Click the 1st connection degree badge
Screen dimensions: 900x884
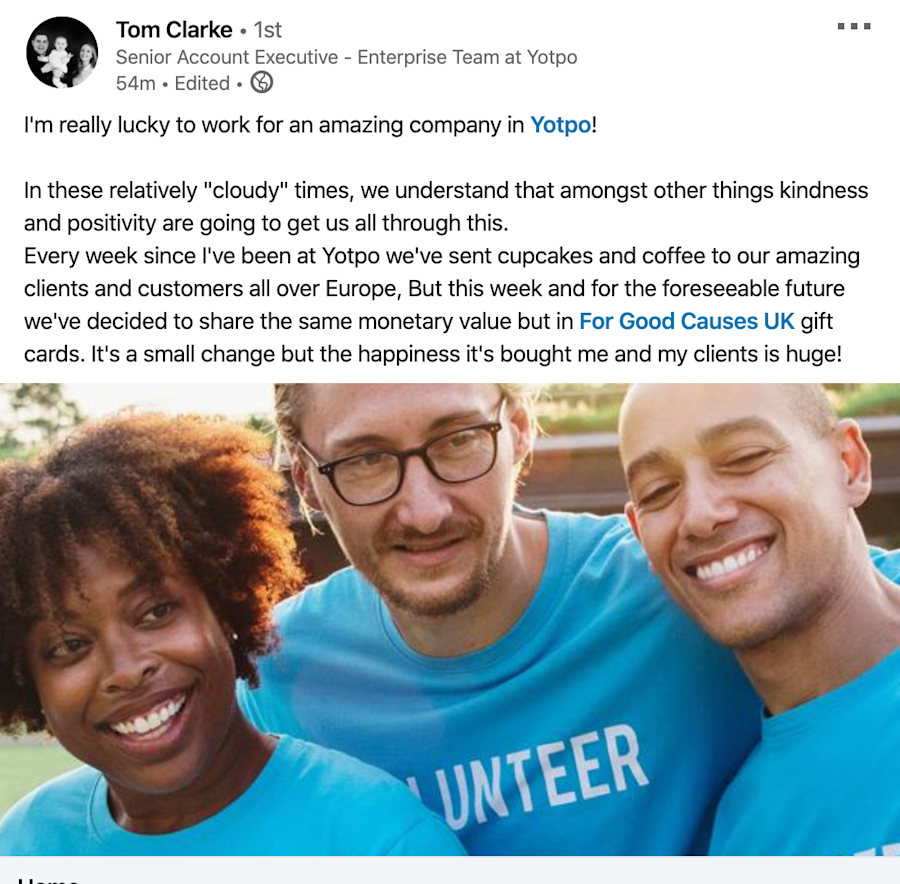[267, 30]
